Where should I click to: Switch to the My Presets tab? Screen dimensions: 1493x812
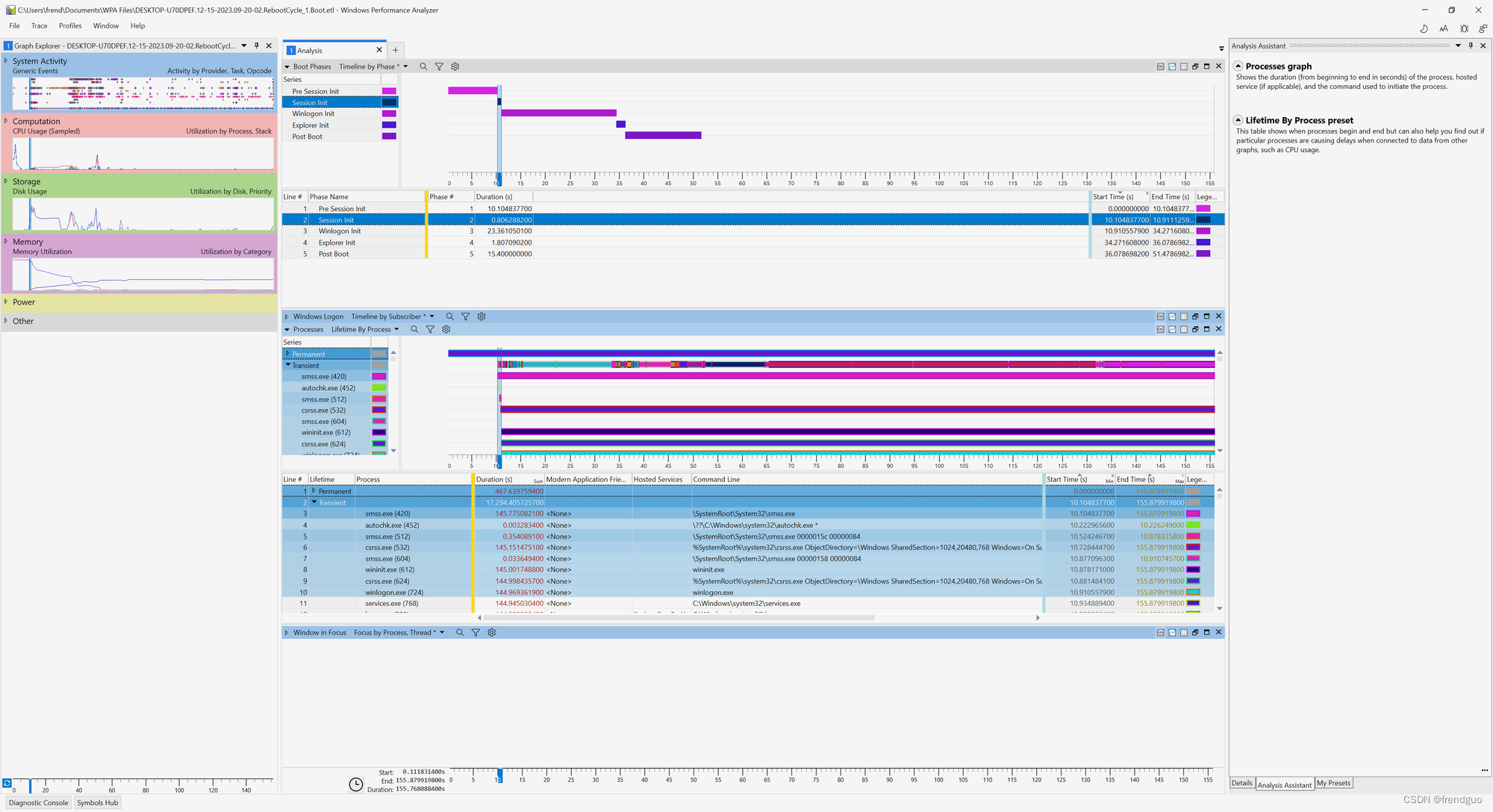(x=1333, y=783)
